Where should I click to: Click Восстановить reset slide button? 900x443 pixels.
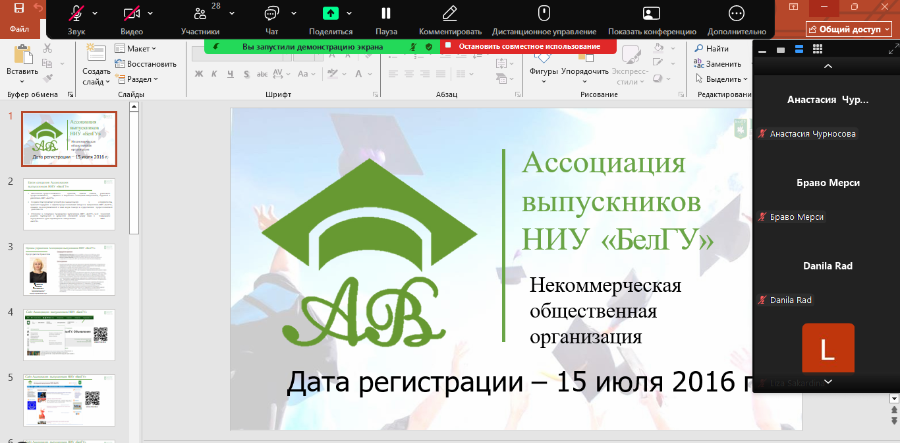point(145,64)
